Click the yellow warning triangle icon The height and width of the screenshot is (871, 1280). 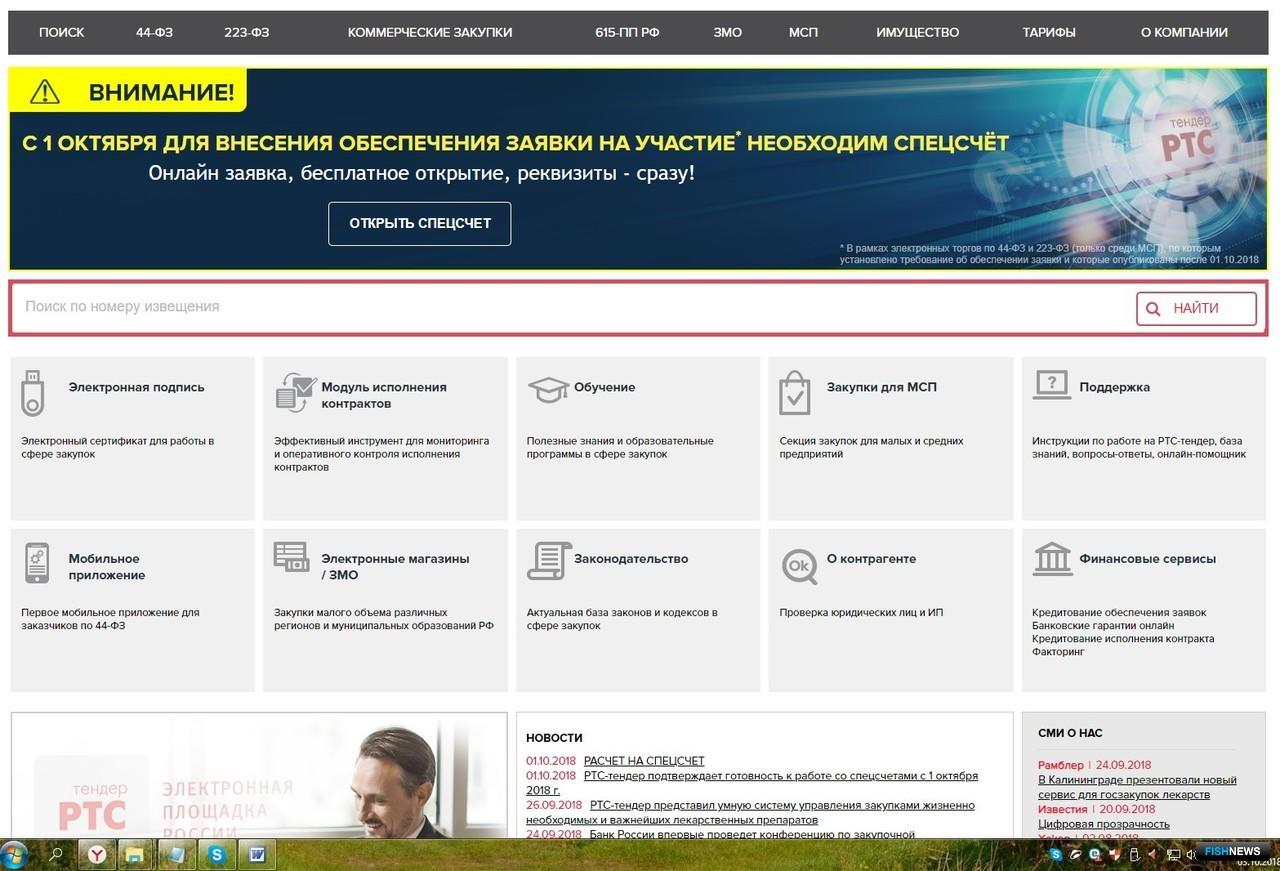45,92
